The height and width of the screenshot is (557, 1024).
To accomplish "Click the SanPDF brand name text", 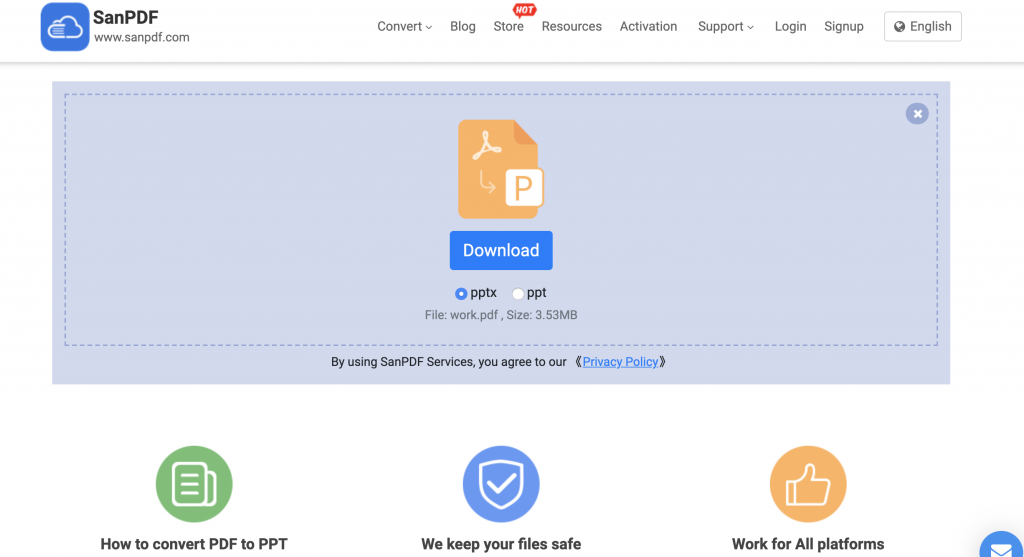I will (x=125, y=18).
